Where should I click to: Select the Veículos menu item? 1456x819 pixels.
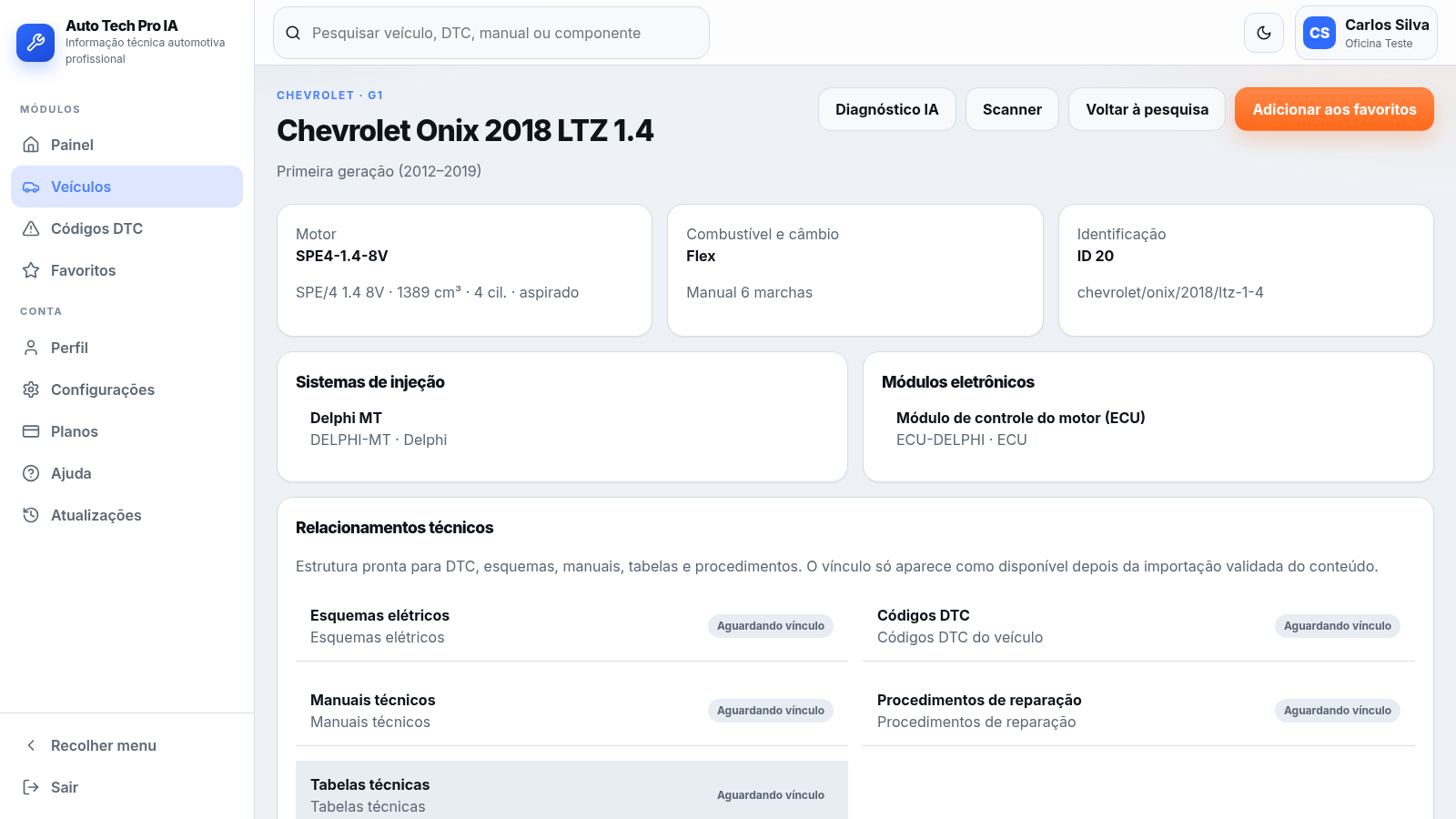point(126,187)
